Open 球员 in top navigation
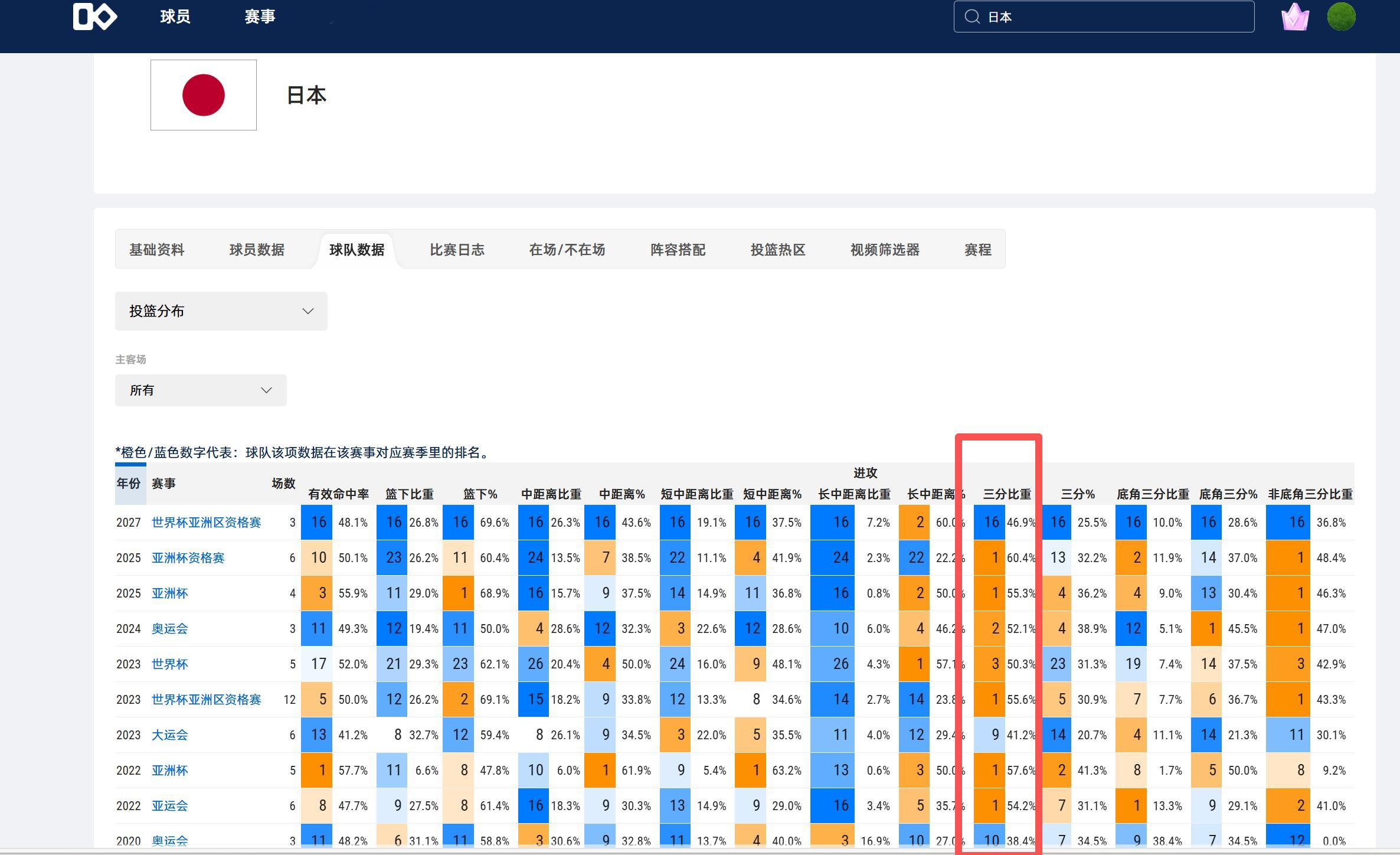 click(x=175, y=17)
